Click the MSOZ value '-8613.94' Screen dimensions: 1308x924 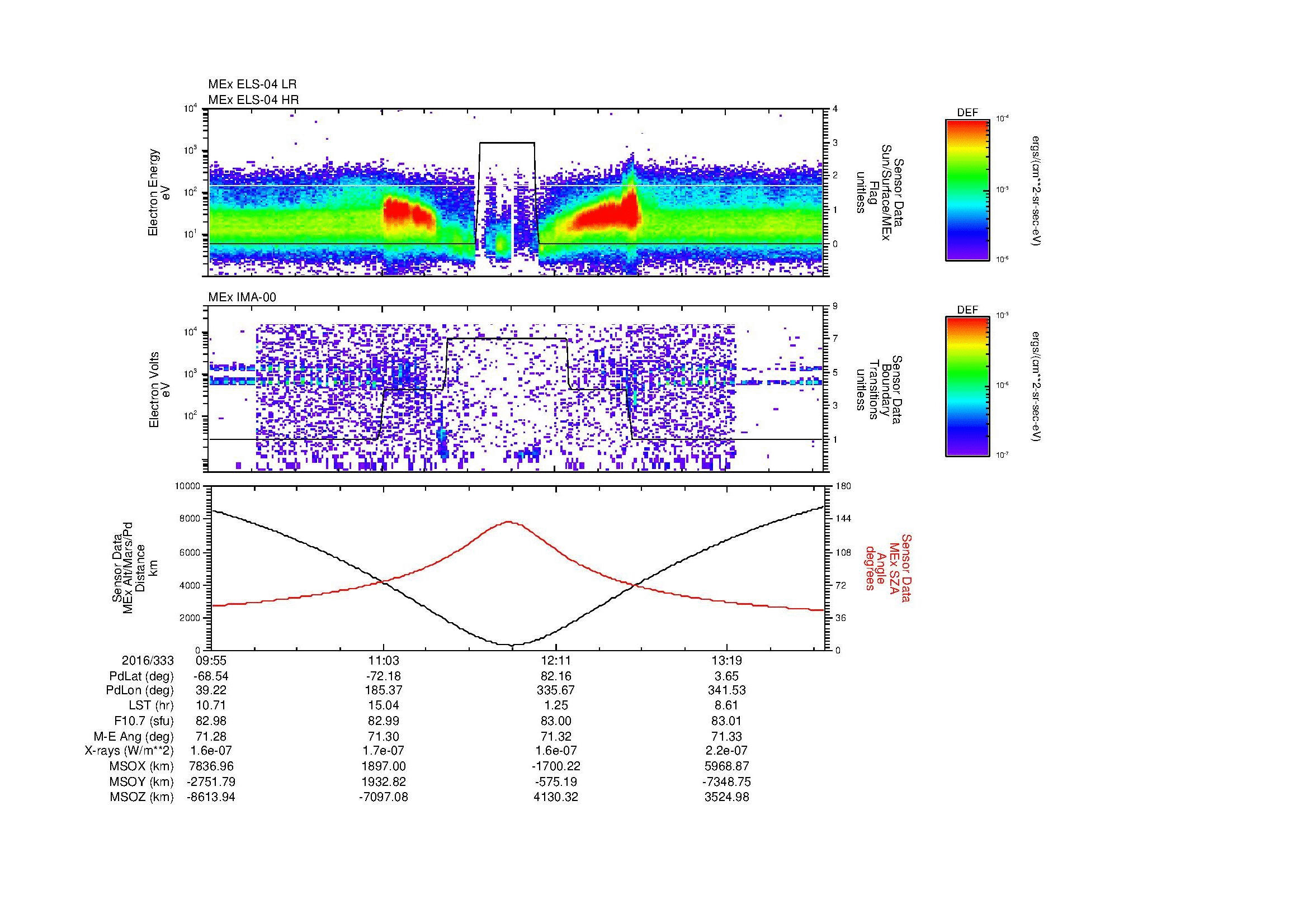pyautogui.click(x=211, y=797)
